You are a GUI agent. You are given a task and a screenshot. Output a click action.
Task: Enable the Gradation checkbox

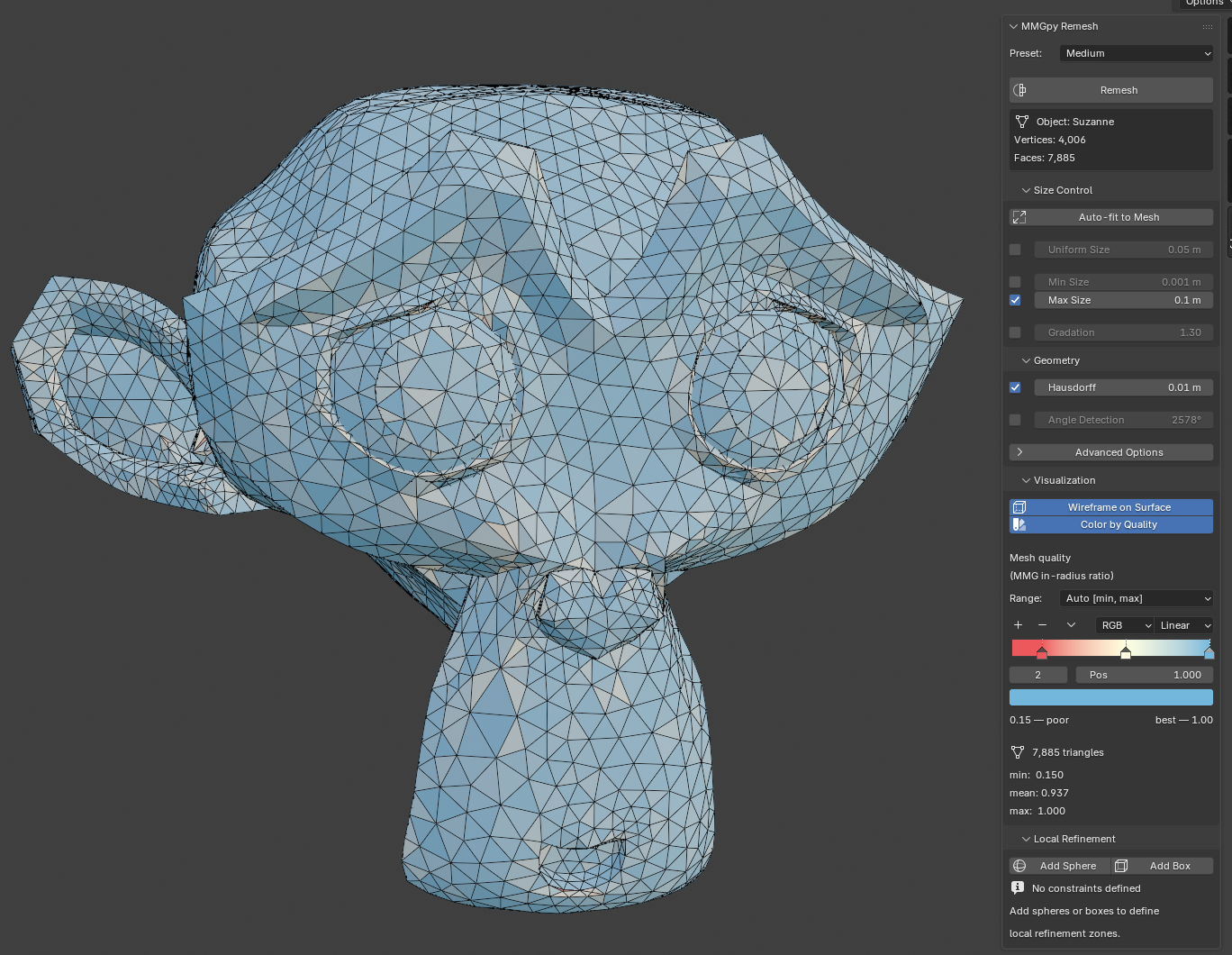click(x=1015, y=332)
